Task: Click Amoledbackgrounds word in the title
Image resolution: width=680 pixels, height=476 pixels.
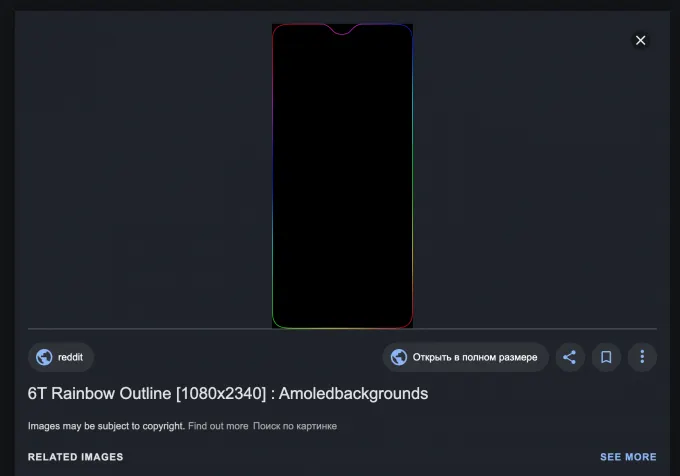Action: click(353, 393)
